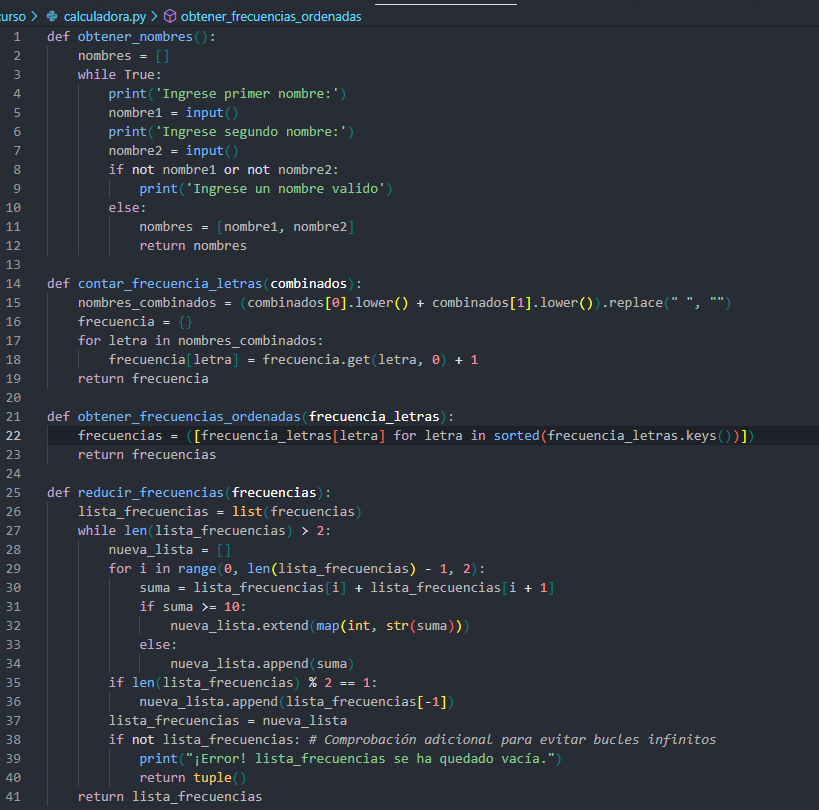The height and width of the screenshot is (810, 819).
Task: Click 'while len(lista_frecuencias) > 2:' line
Action: [204, 531]
